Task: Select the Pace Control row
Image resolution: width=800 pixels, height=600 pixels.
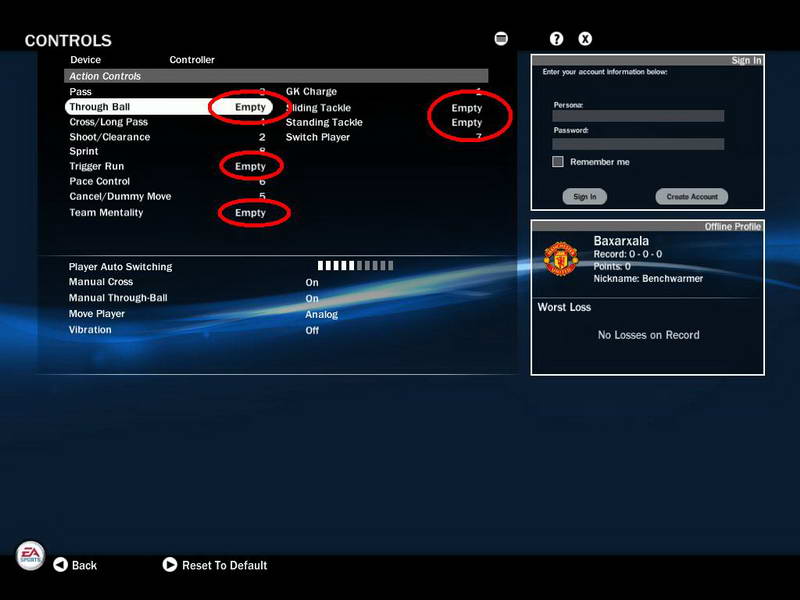Action: tap(167, 181)
